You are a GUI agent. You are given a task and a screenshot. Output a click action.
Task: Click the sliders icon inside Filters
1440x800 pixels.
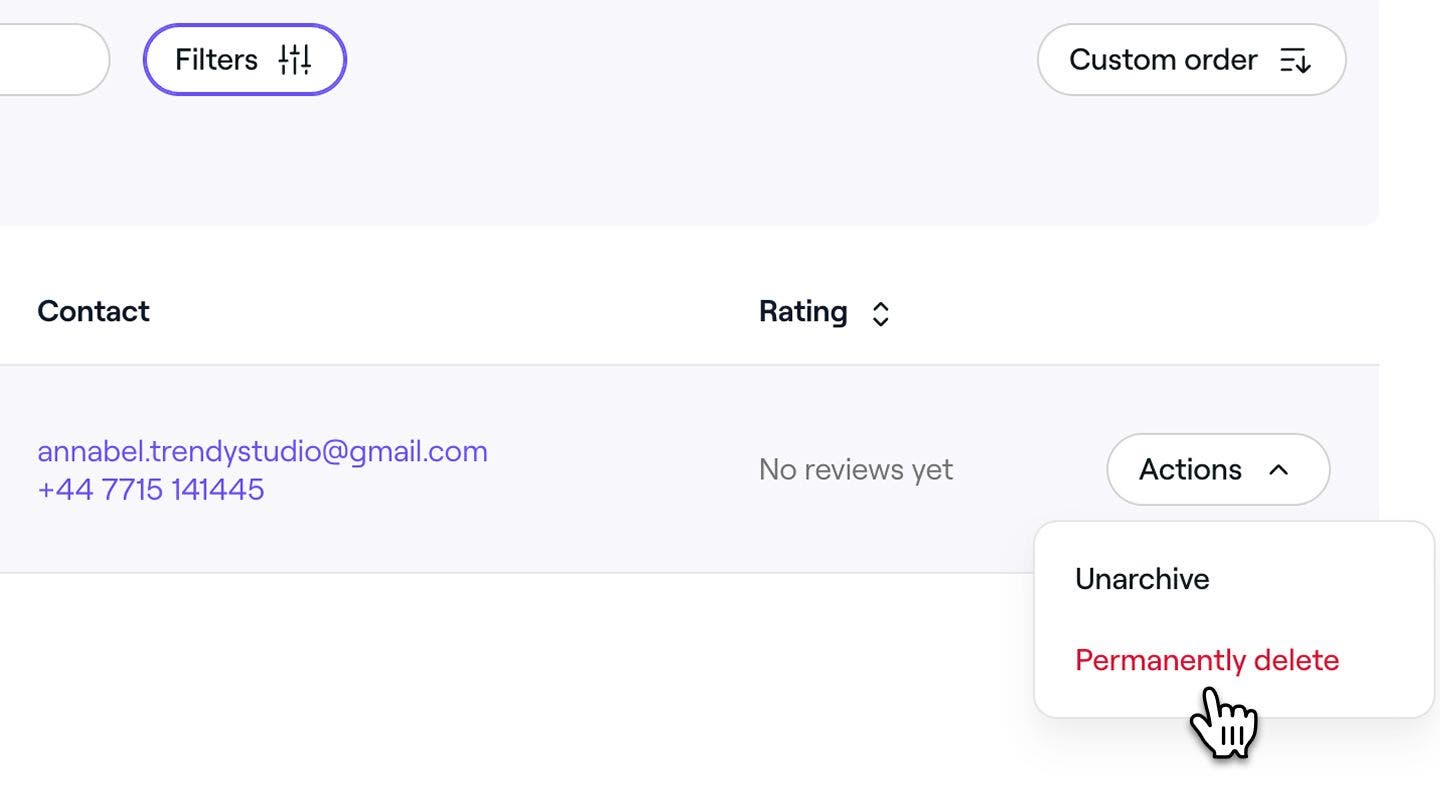[x=295, y=60]
